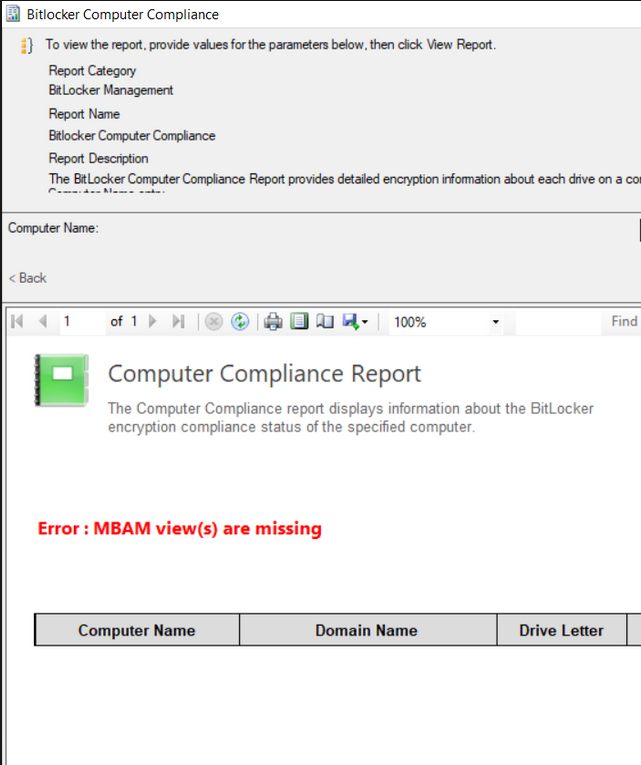Viewport: 641px width, 765px height.
Task: Click the Bitlocker Computer Compliance title icon
Action: tap(13, 14)
